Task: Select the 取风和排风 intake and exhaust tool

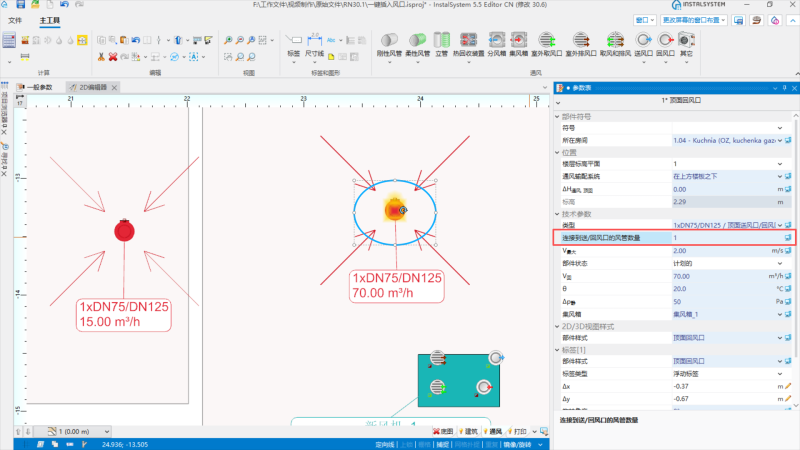Action: (x=615, y=44)
